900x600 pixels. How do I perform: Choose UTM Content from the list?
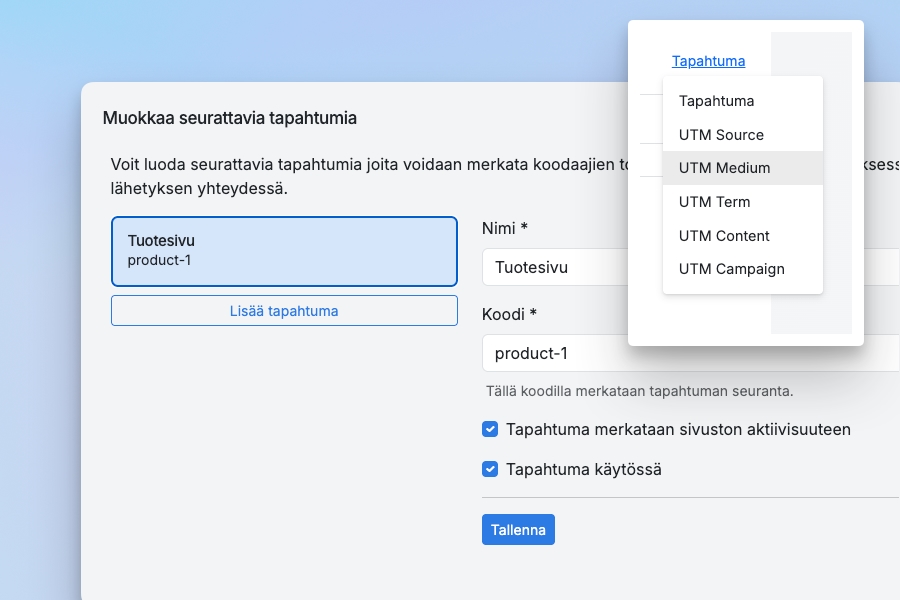(x=724, y=236)
